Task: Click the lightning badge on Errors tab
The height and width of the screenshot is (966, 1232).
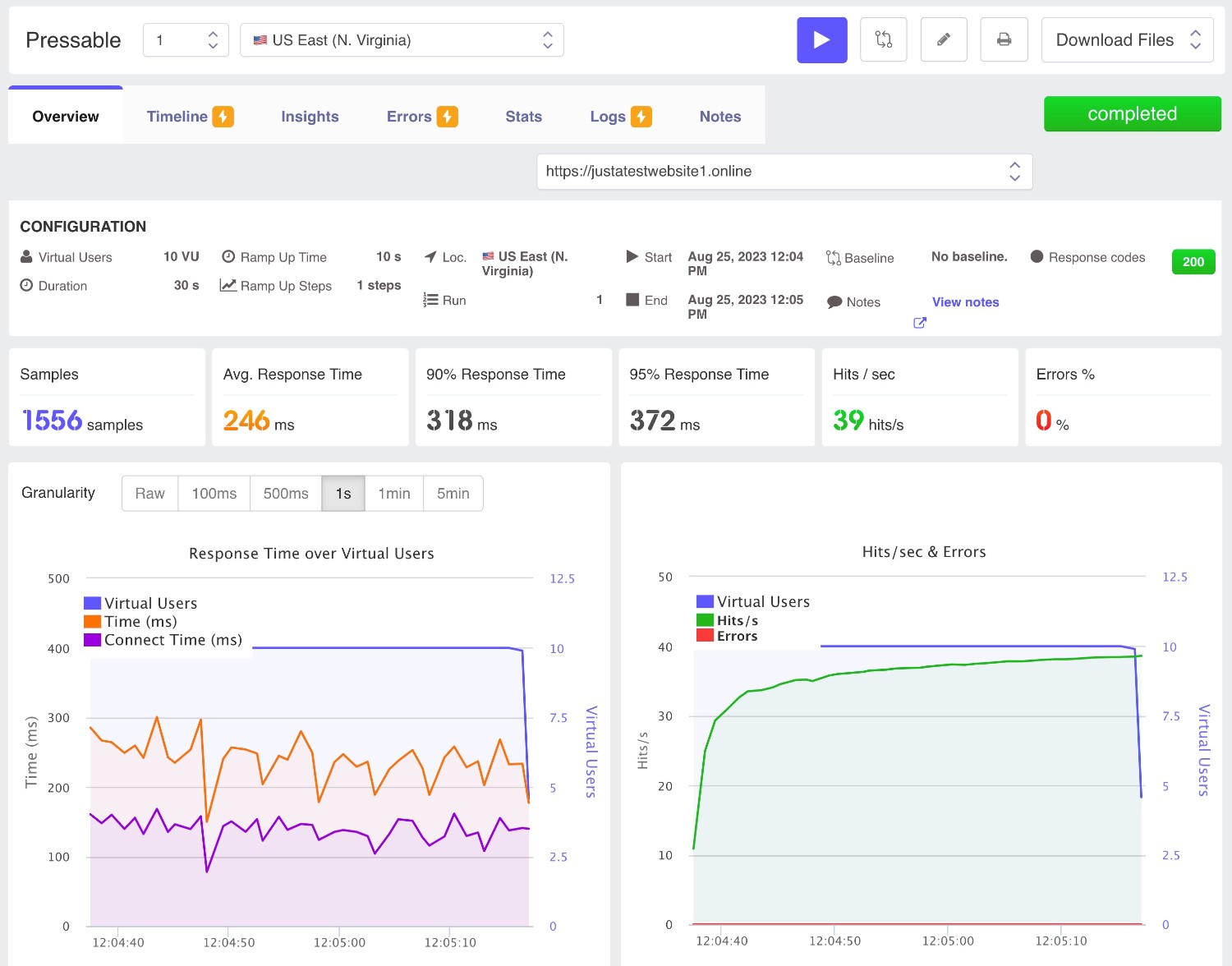Action: click(x=447, y=117)
